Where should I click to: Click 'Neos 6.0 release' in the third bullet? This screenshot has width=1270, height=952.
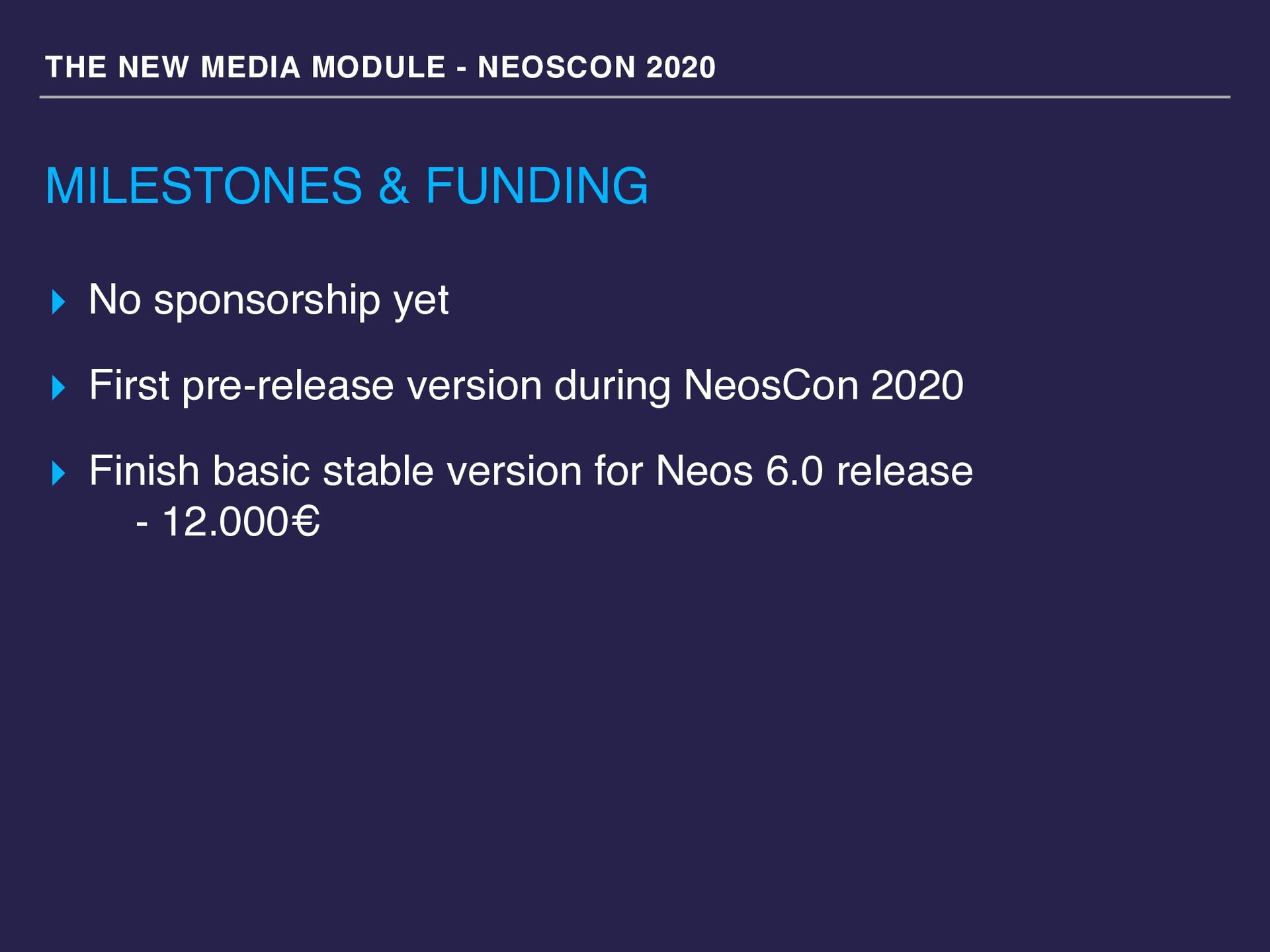814,471
